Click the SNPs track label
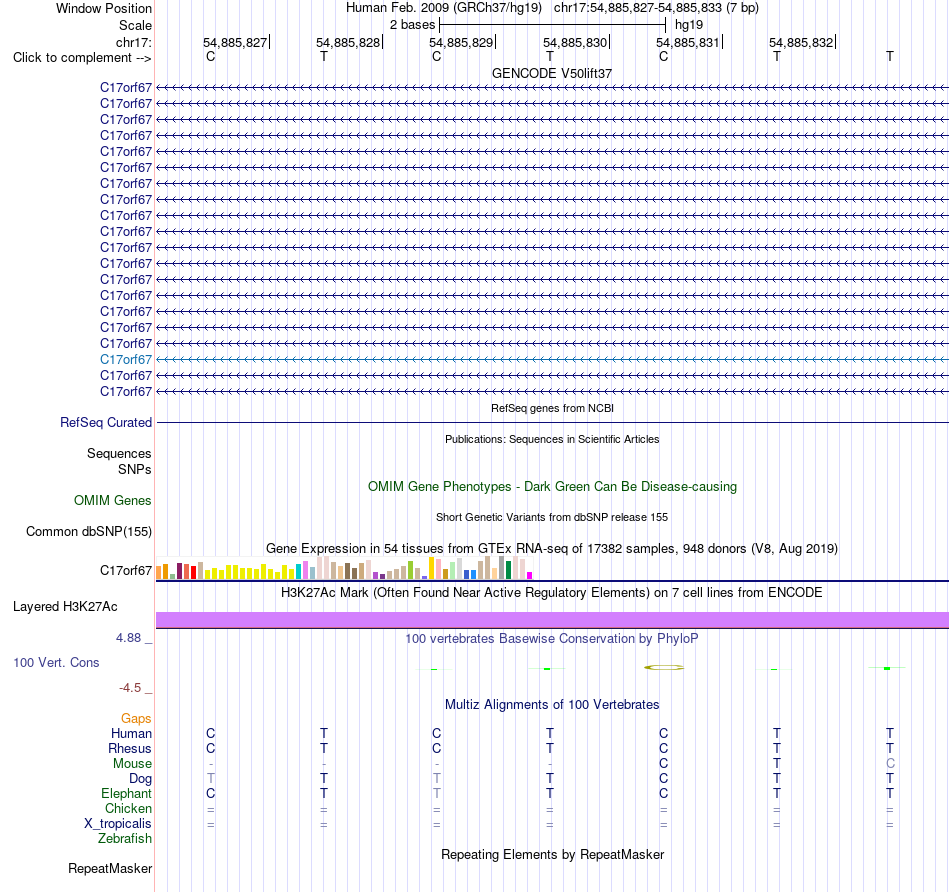This screenshot has width=950, height=892. [x=135, y=470]
